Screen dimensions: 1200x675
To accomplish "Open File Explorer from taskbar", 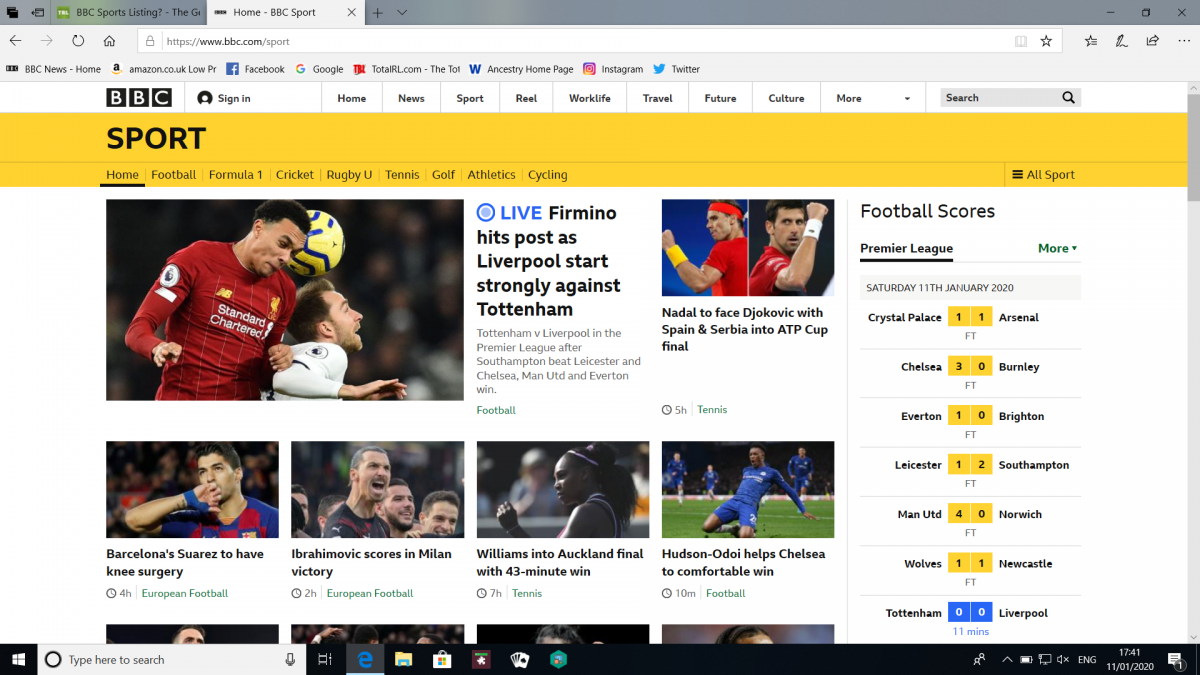I will (x=403, y=659).
